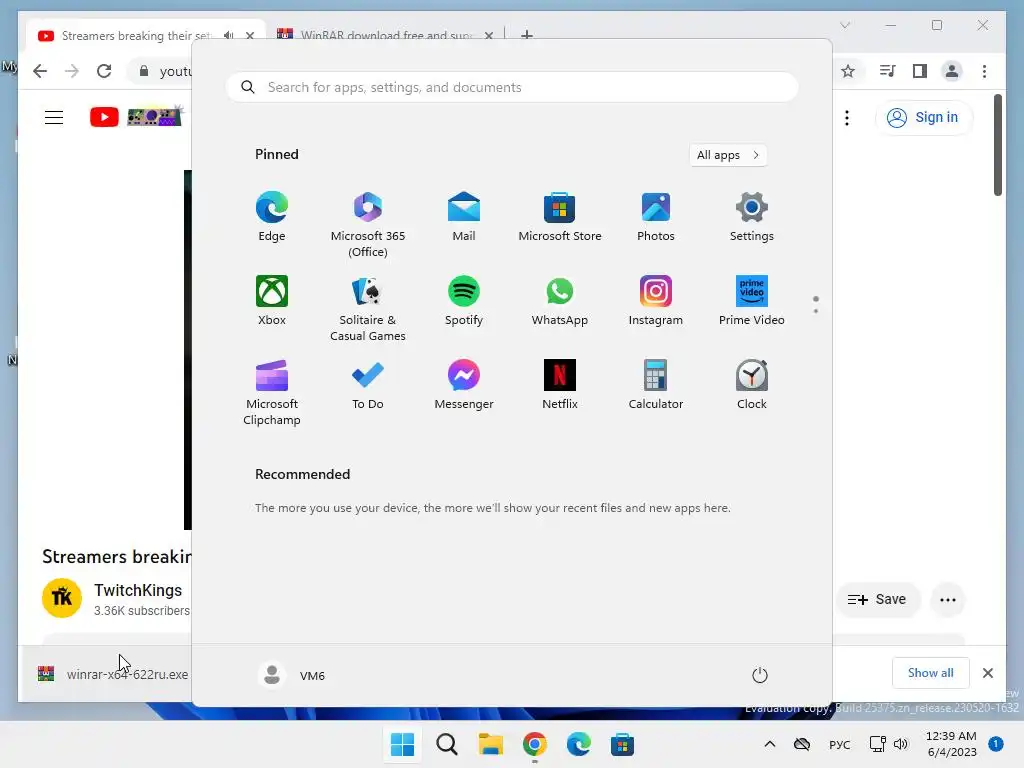The width and height of the screenshot is (1024, 768).
Task: Open Microsoft Store from the taskbar
Action: [x=622, y=744]
